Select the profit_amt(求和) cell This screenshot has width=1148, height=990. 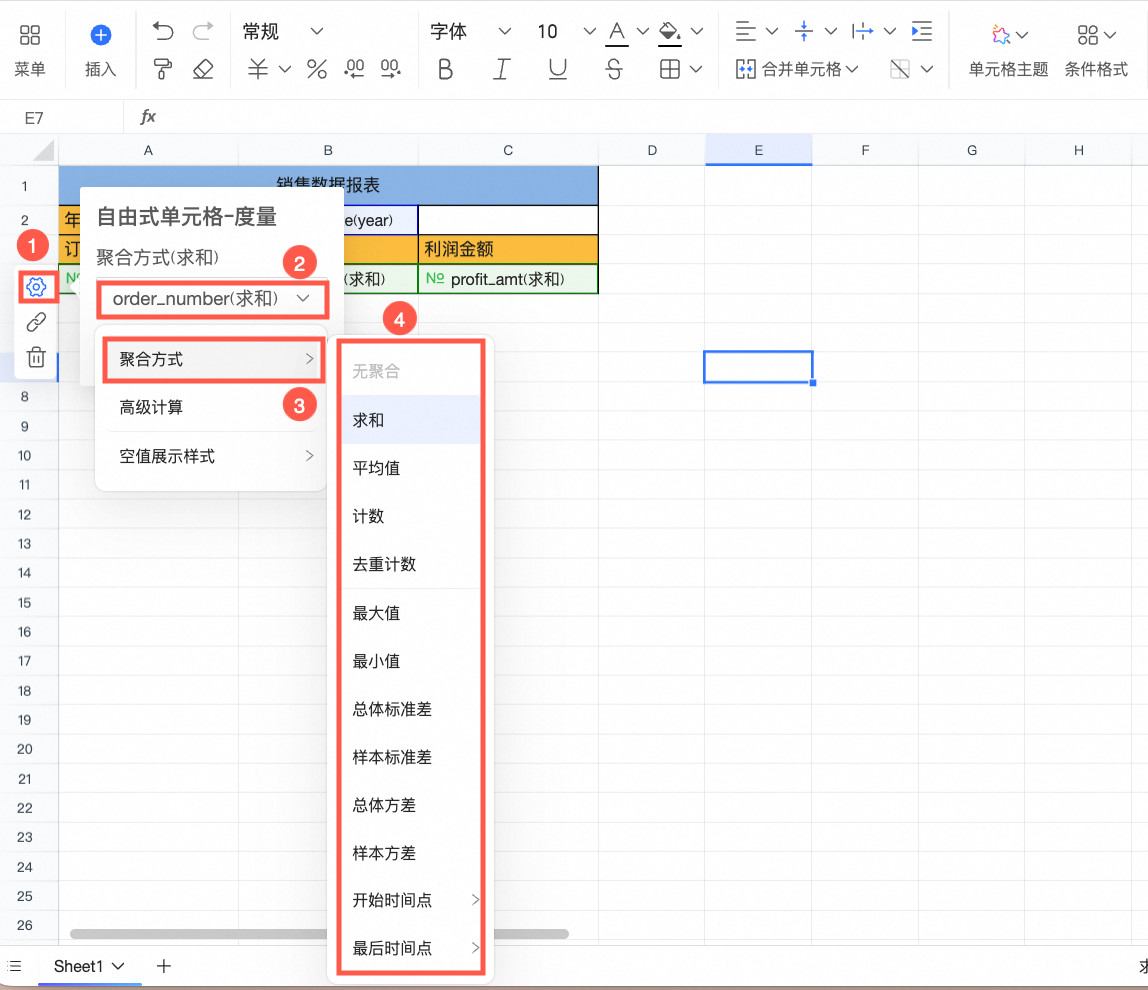508,279
